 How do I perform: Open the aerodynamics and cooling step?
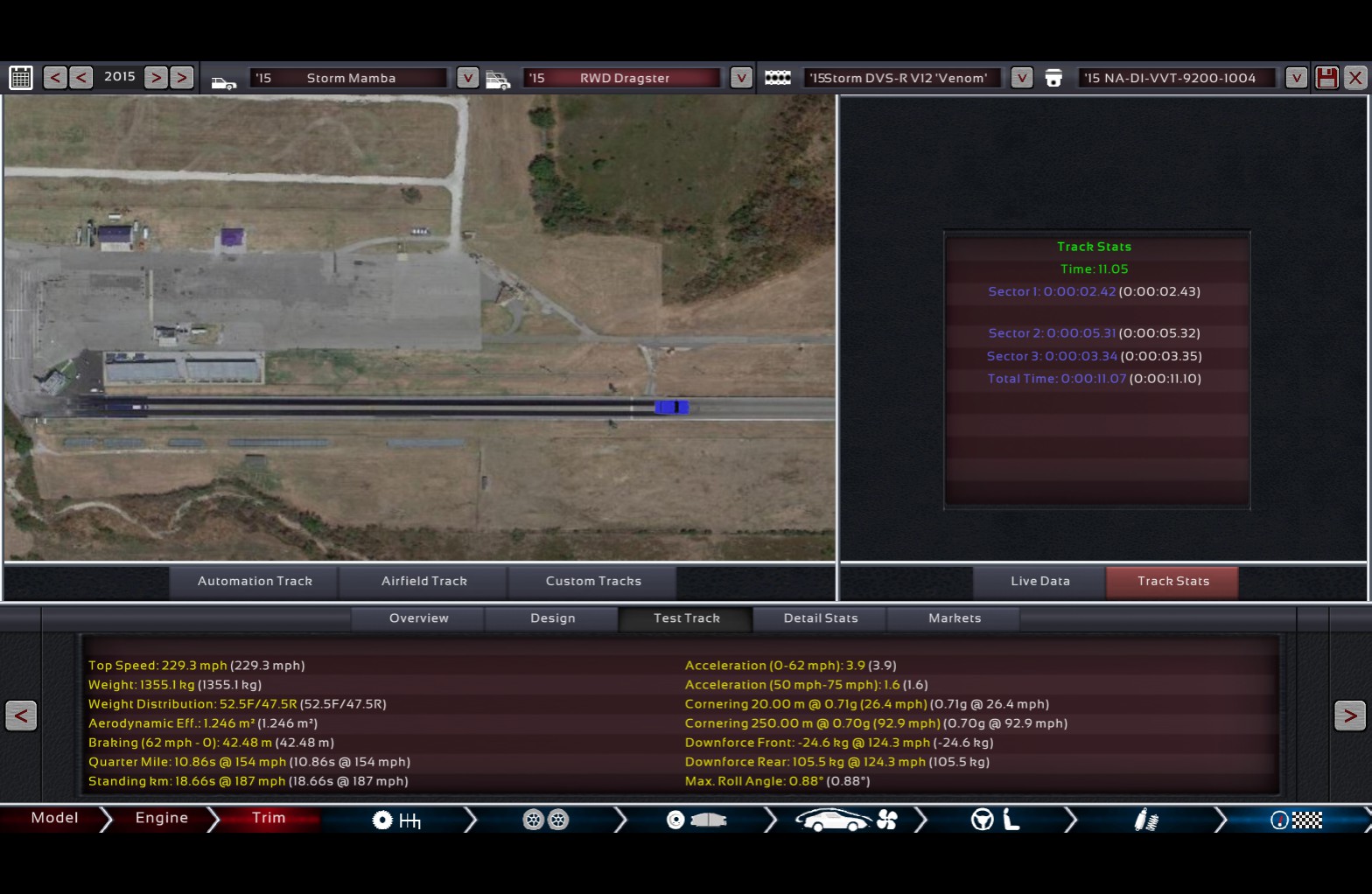(846, 821)
